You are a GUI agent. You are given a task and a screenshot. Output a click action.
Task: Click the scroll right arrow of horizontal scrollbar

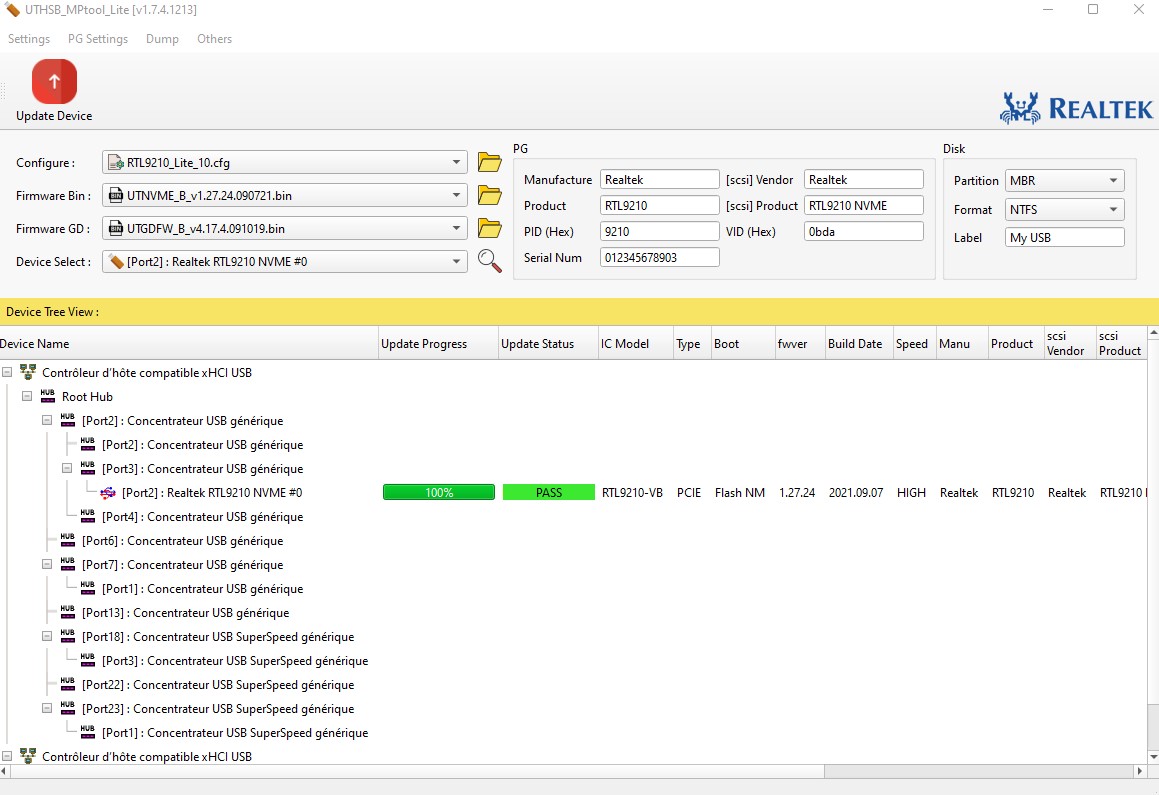1139,771
